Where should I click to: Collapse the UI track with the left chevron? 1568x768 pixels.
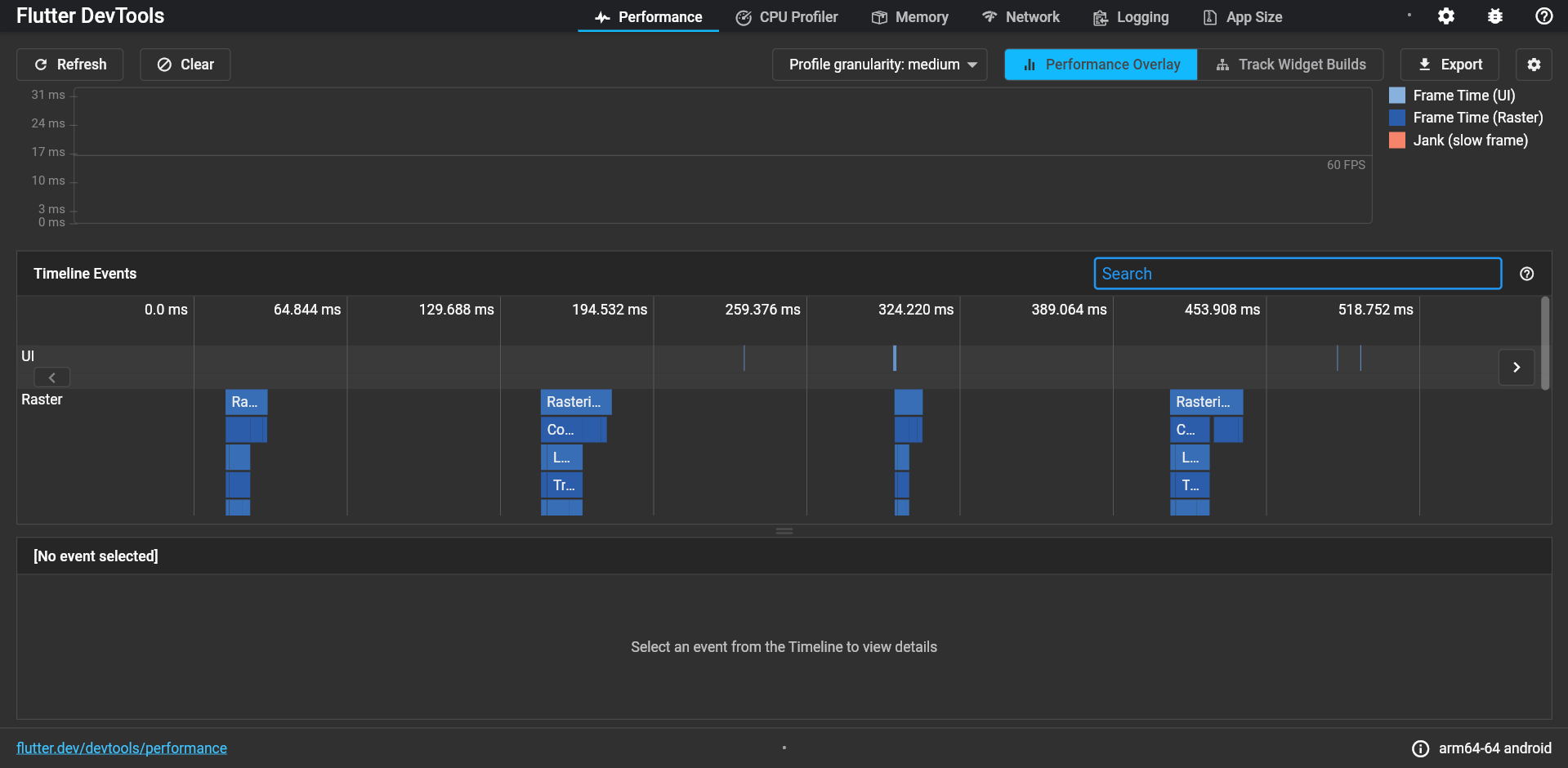(x=51, y=377)
